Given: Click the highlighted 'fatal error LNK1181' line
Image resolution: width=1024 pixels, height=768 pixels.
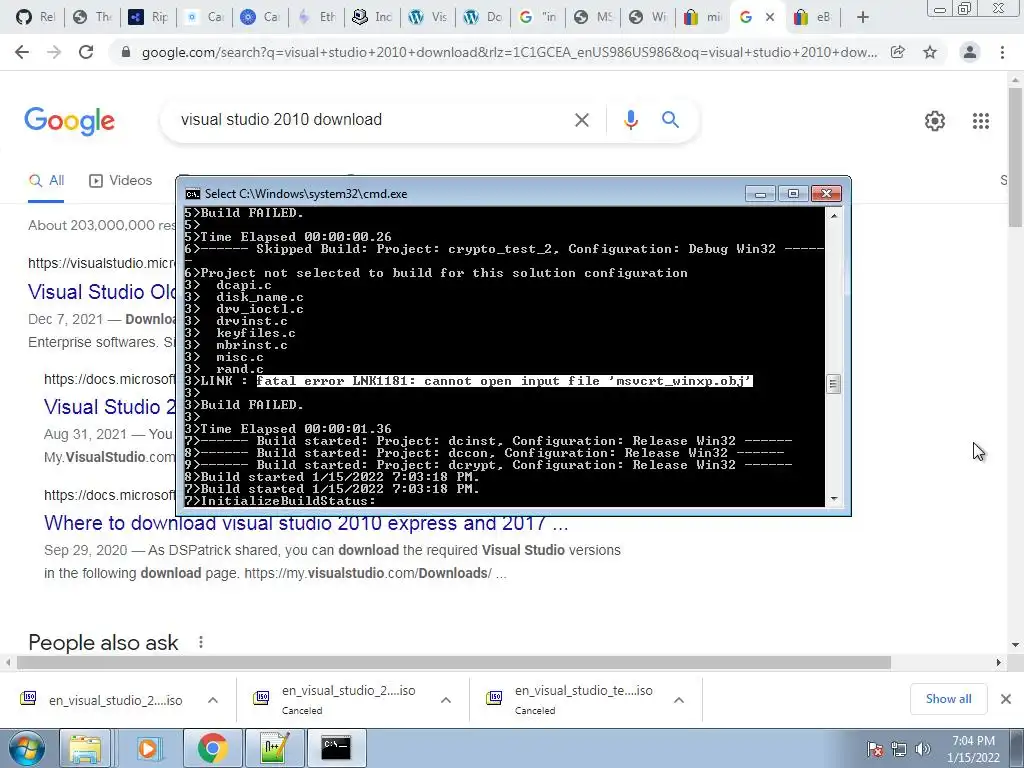Looking at the screenshot, I should (x=504, y=381).
